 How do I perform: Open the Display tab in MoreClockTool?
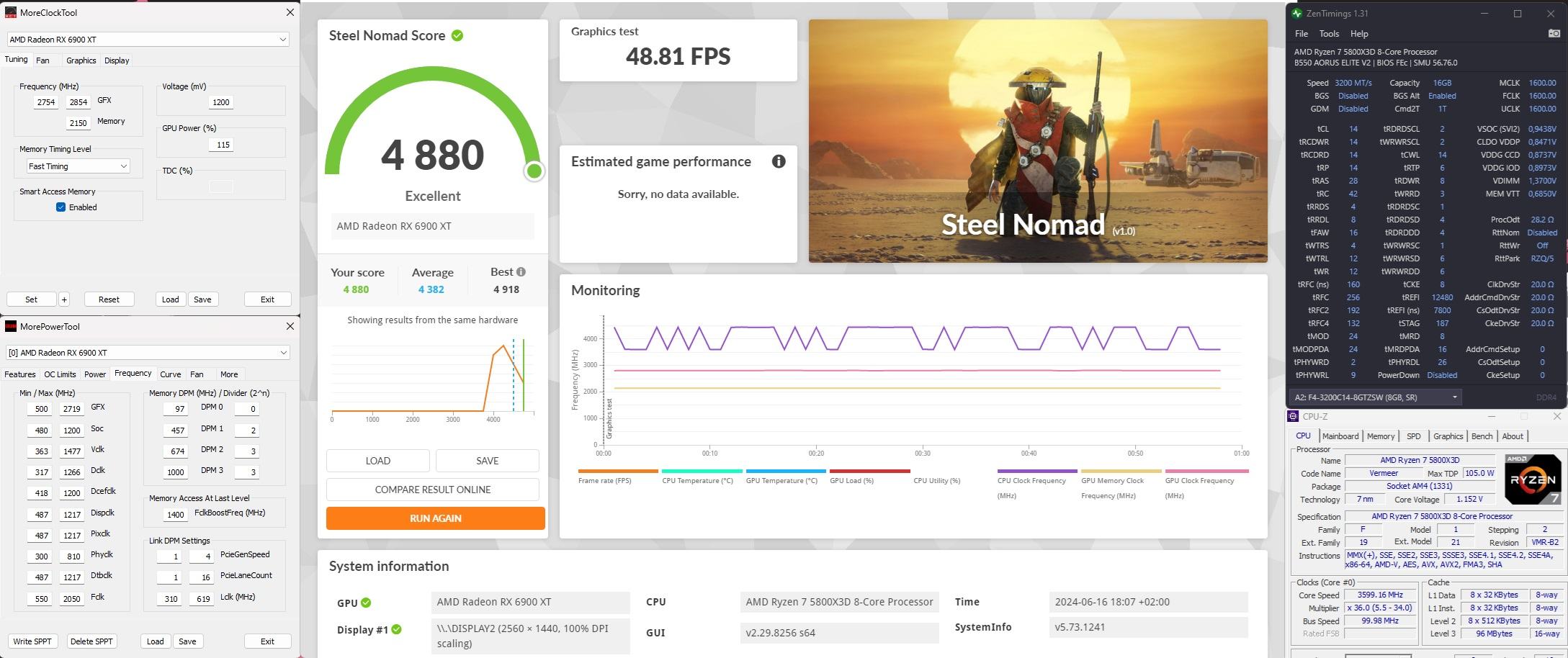pyautogui.click(x=117, y=60)
